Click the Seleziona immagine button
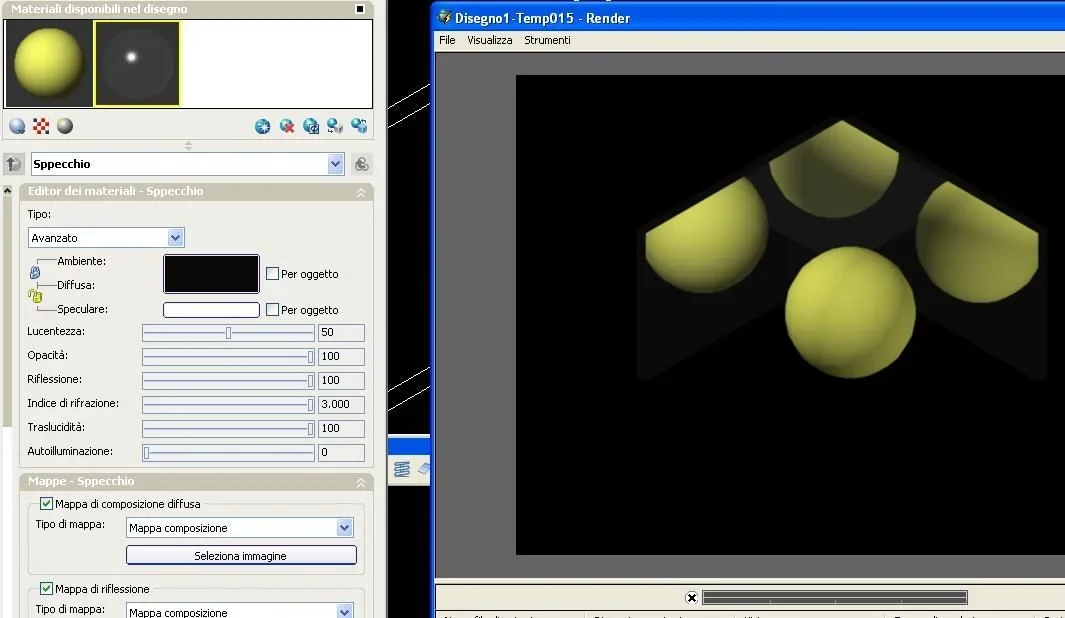1065x618 pixels. click(240, 555)
